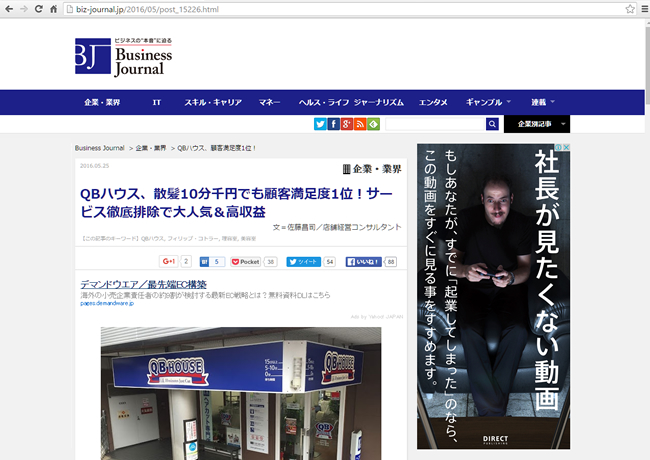Open the RSS feed icon
The height and width of the screenshot is (460, 650).
(x=360, y=124)
